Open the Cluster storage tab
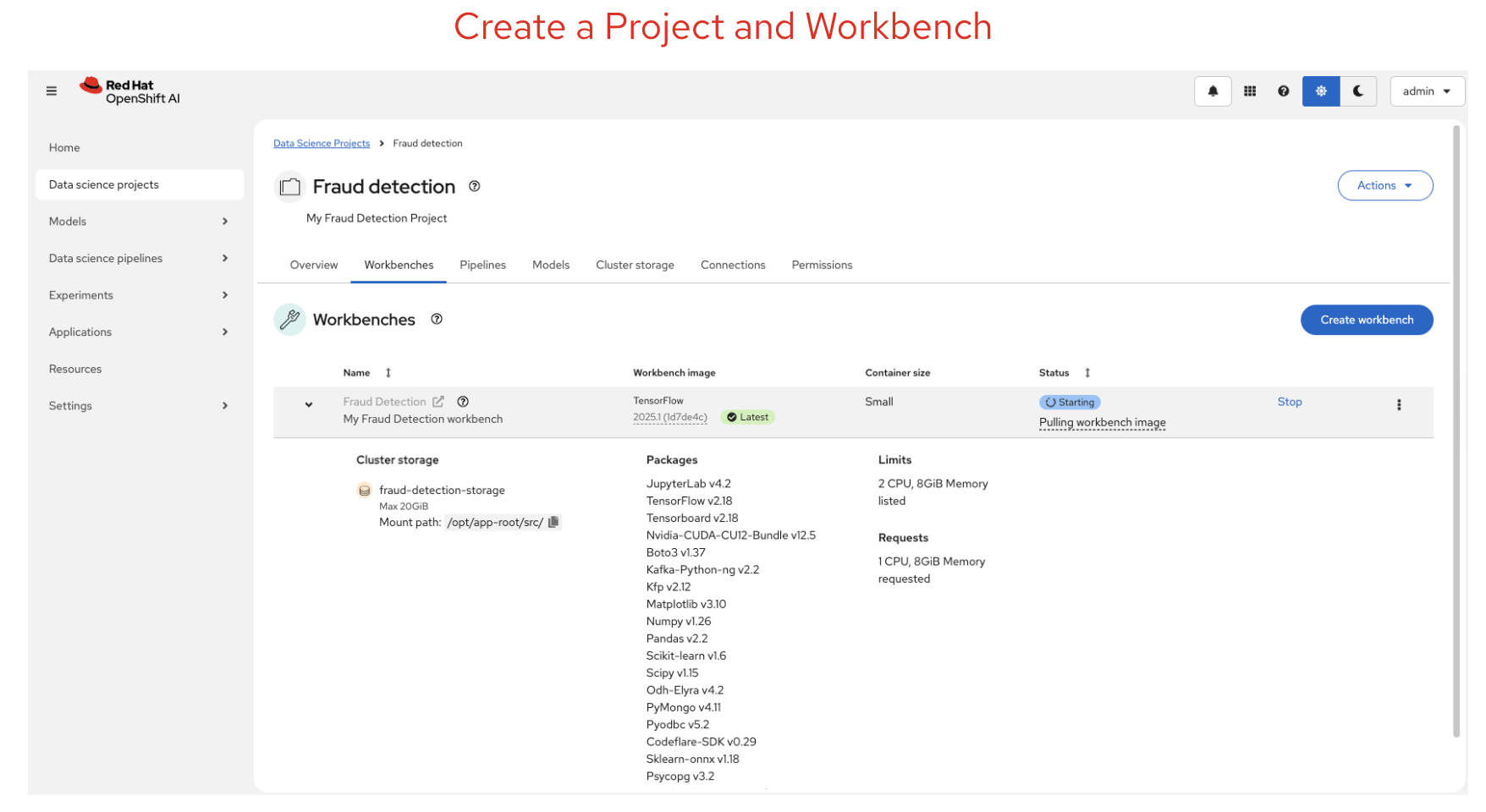 pyautogui.click(x=635, y=265)
